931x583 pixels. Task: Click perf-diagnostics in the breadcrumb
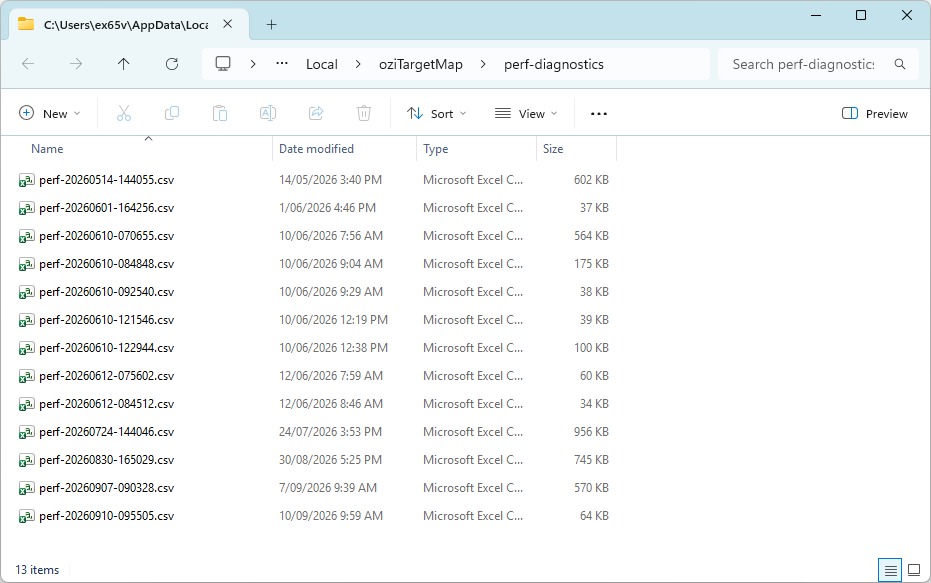[554, 64]
